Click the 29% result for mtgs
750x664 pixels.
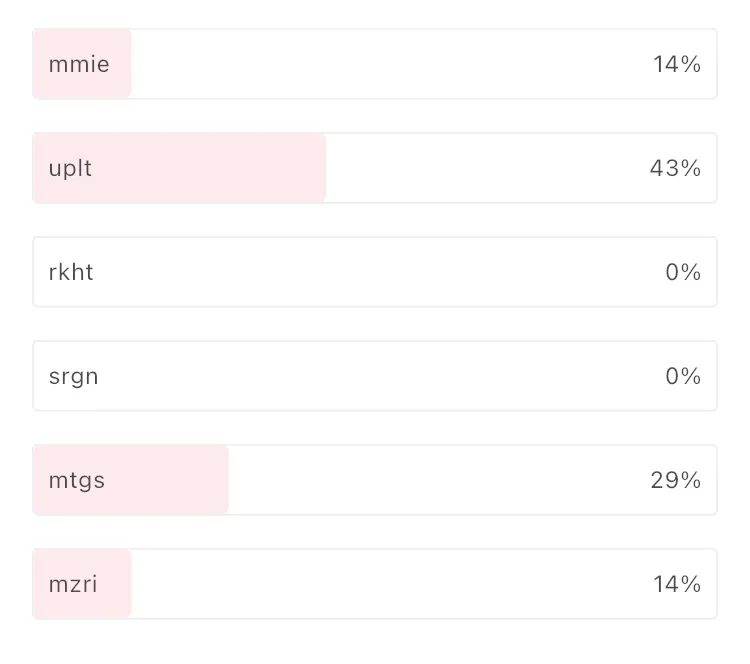pyautogui.click(x=675, y=480)
